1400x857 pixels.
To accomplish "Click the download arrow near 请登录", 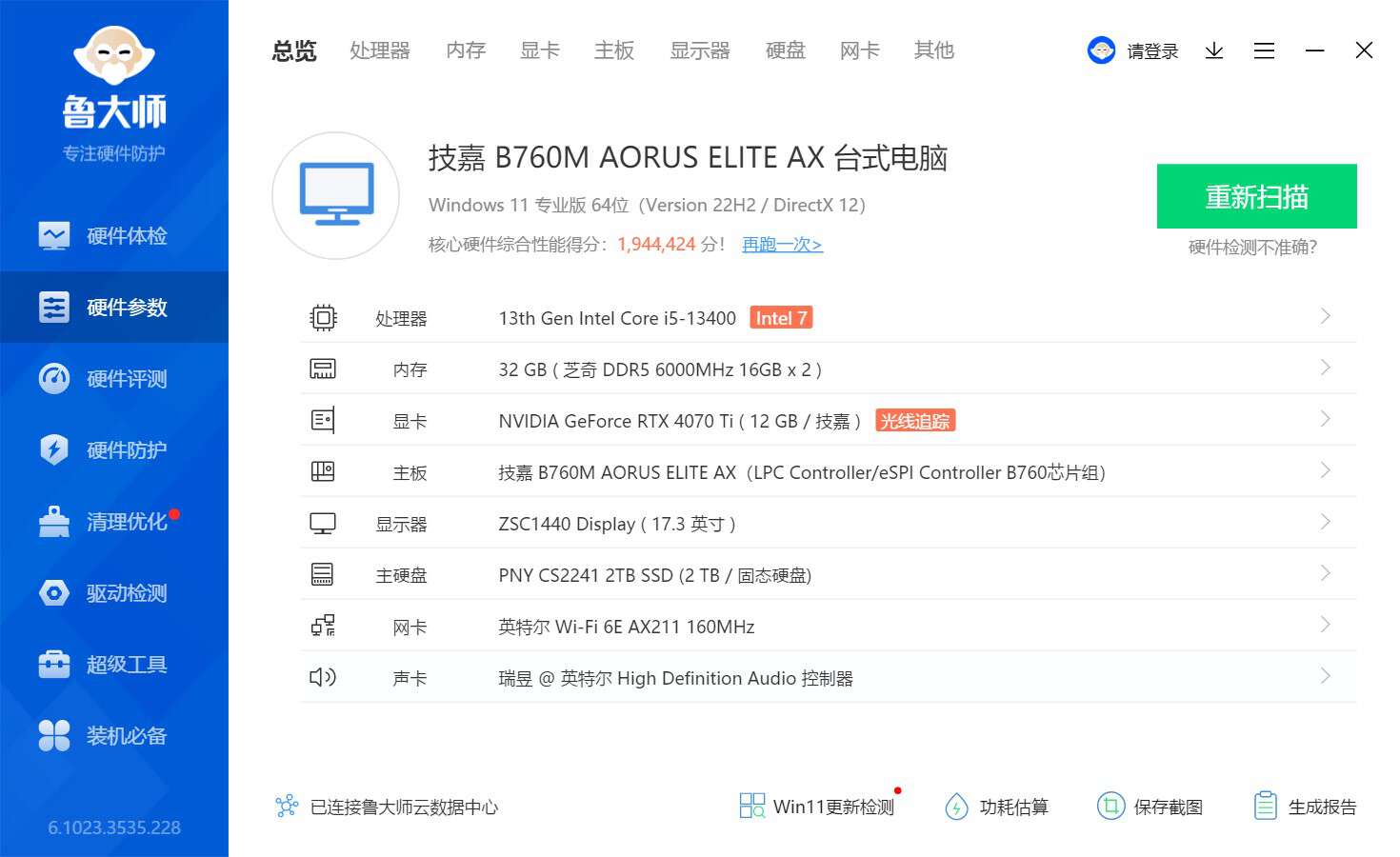I will click(x=1213, y=50).
